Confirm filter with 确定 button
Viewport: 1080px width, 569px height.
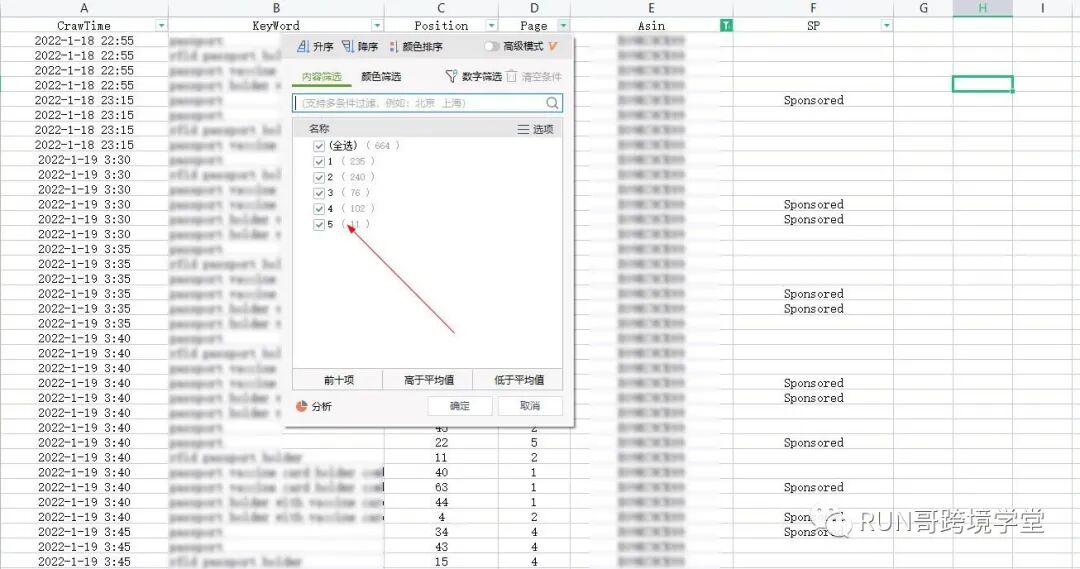click(459, 406)
